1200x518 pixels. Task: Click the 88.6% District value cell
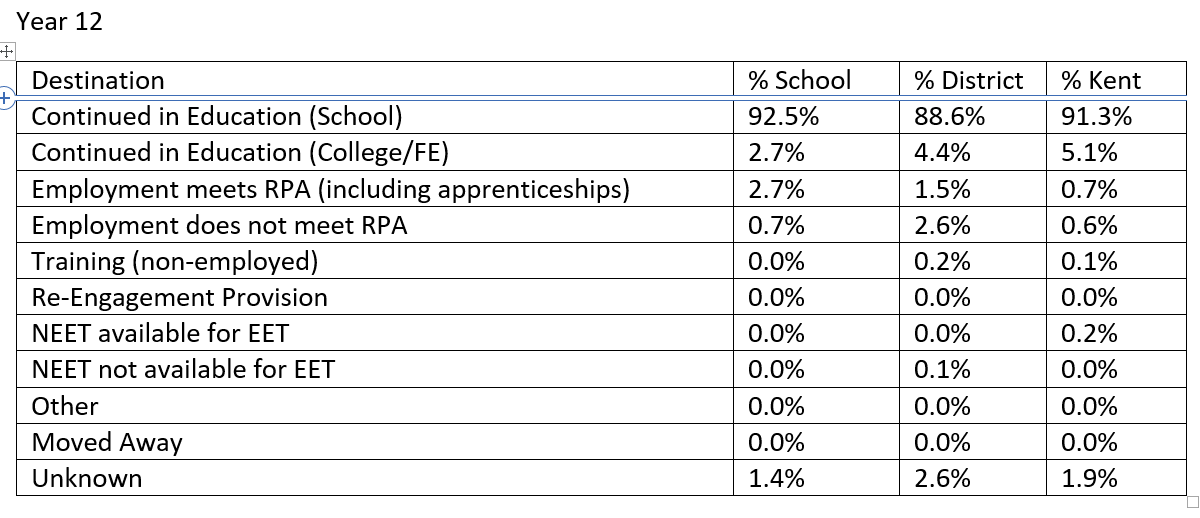[x=973, y=116]
